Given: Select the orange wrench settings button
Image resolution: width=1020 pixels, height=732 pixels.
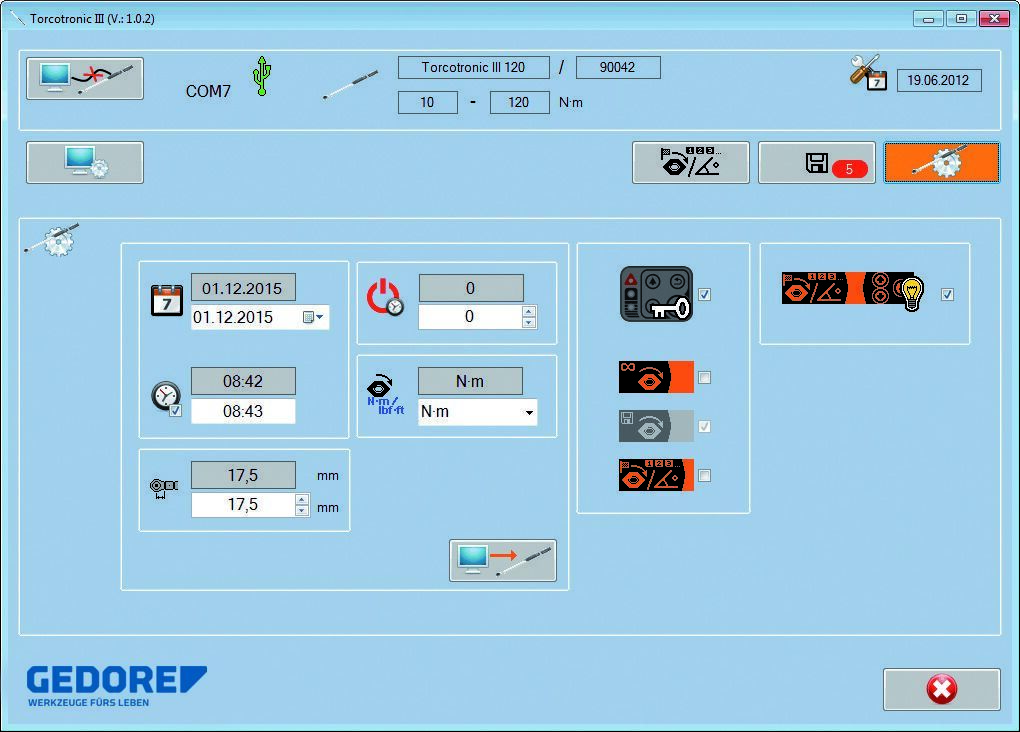Looking at the screenshot, I should 941,163.
